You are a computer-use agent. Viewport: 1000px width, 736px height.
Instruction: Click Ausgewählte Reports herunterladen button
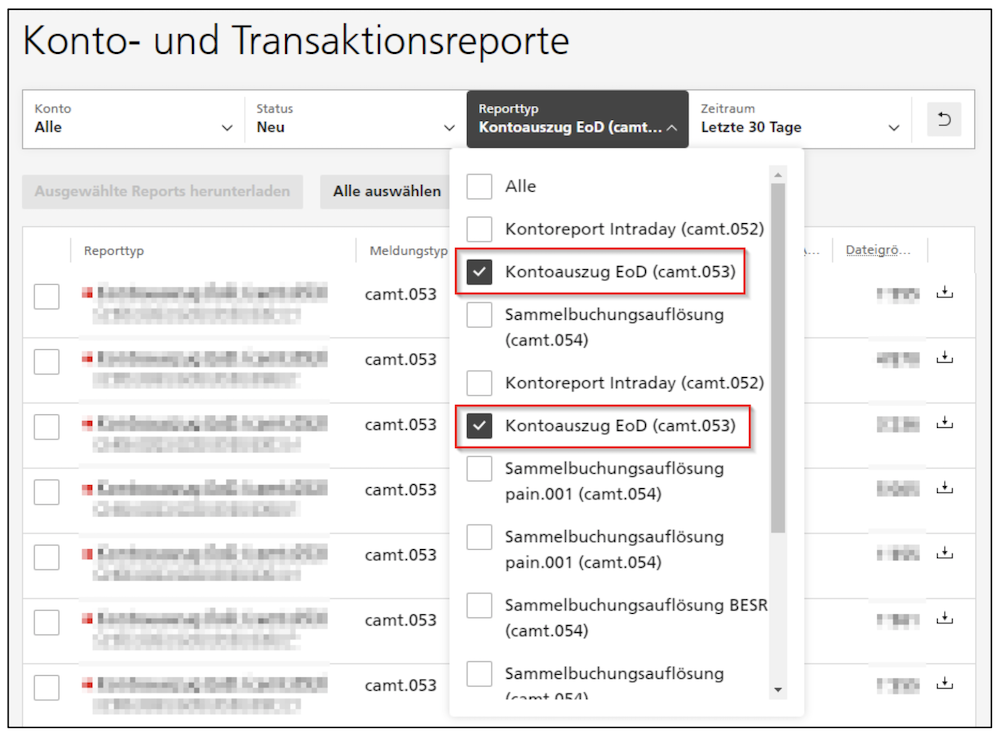click(162, 191)
